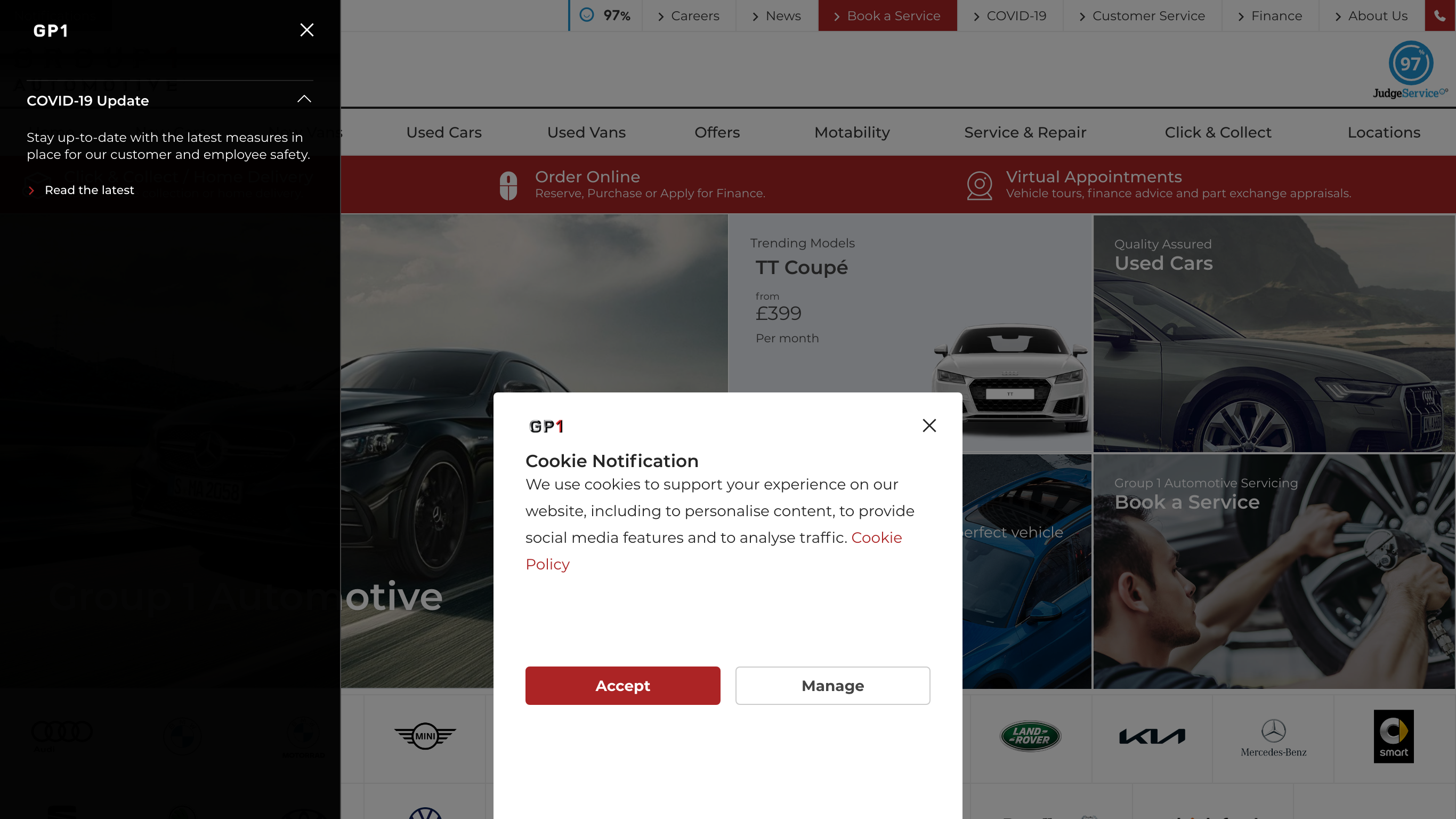Click the phone call icon
The image size is (1456, 819).
[1439, 15]
